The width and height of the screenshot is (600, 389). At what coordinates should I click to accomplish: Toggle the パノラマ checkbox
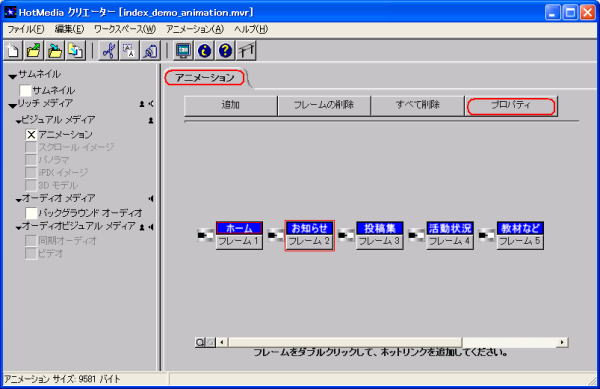tap(31, 160)
